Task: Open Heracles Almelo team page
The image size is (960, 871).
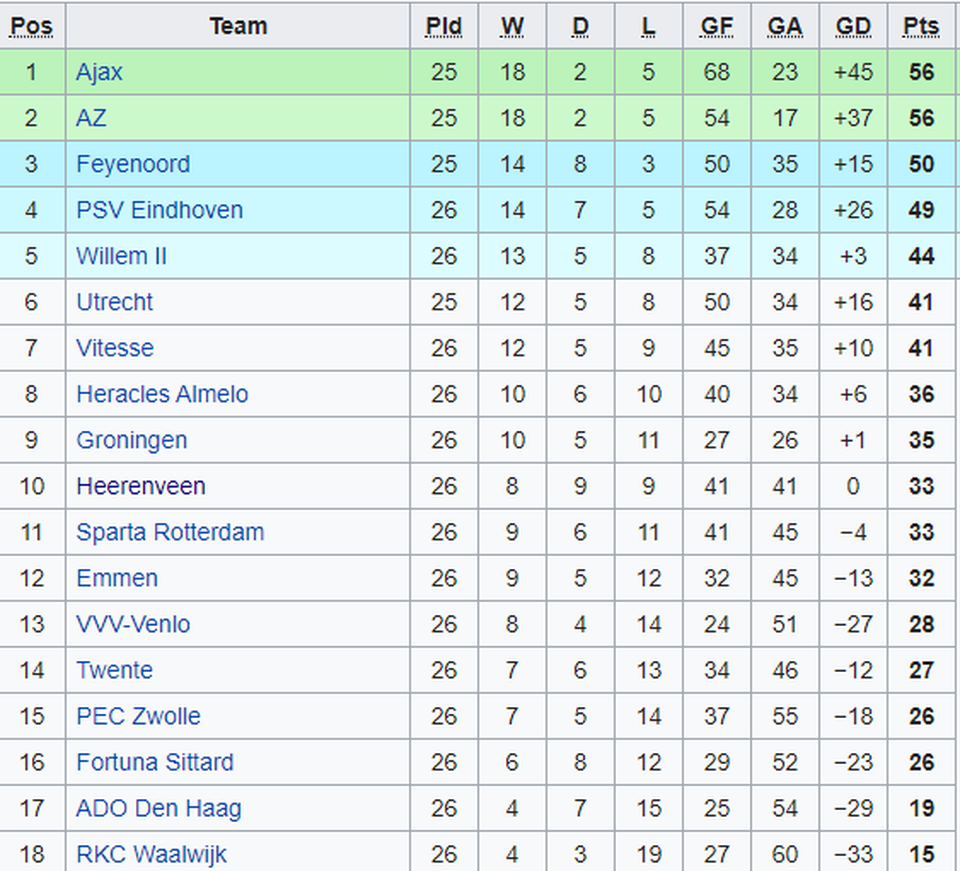Action: (x=162, y=394)
